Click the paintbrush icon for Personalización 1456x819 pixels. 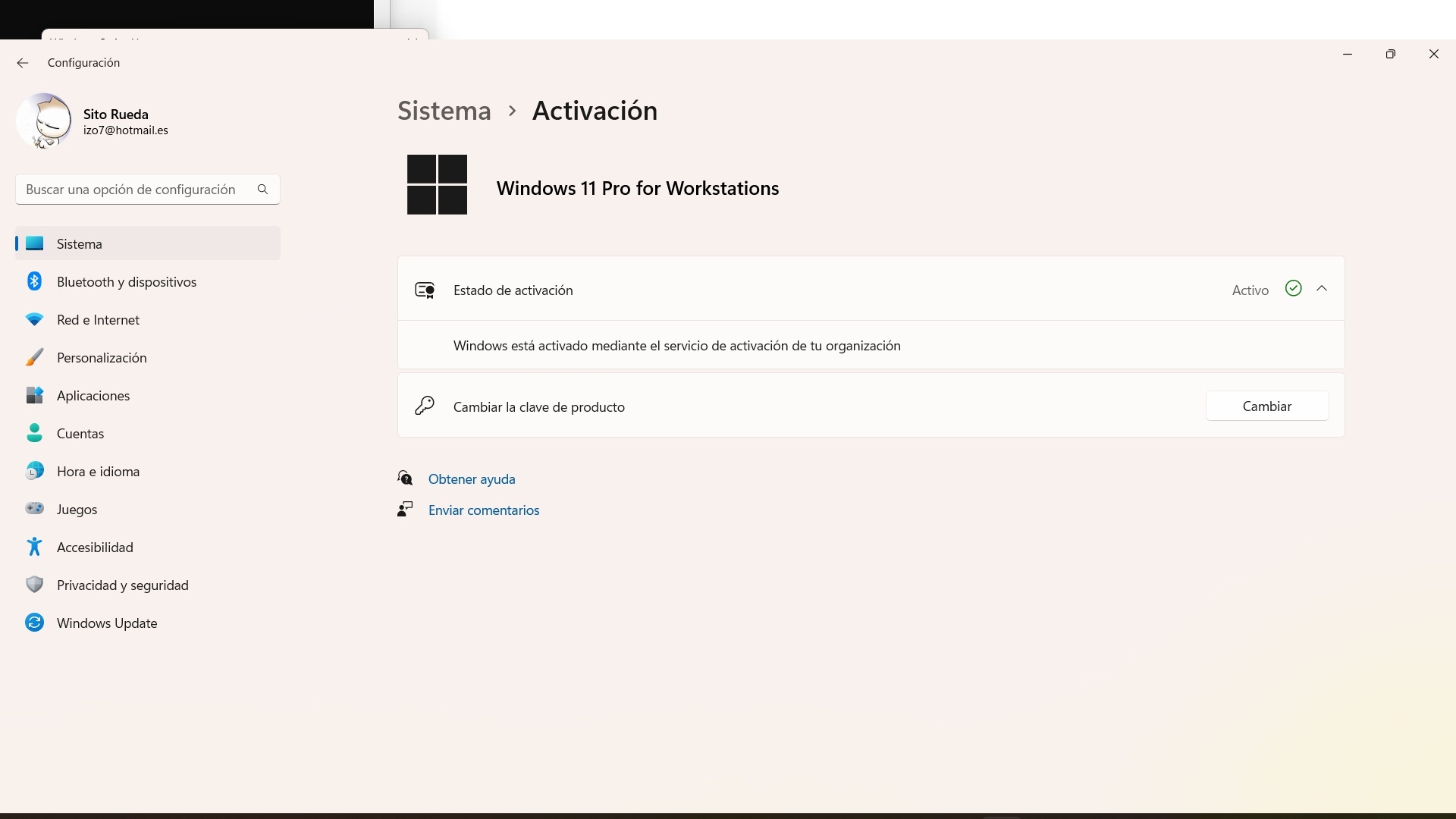click(34, 357)
